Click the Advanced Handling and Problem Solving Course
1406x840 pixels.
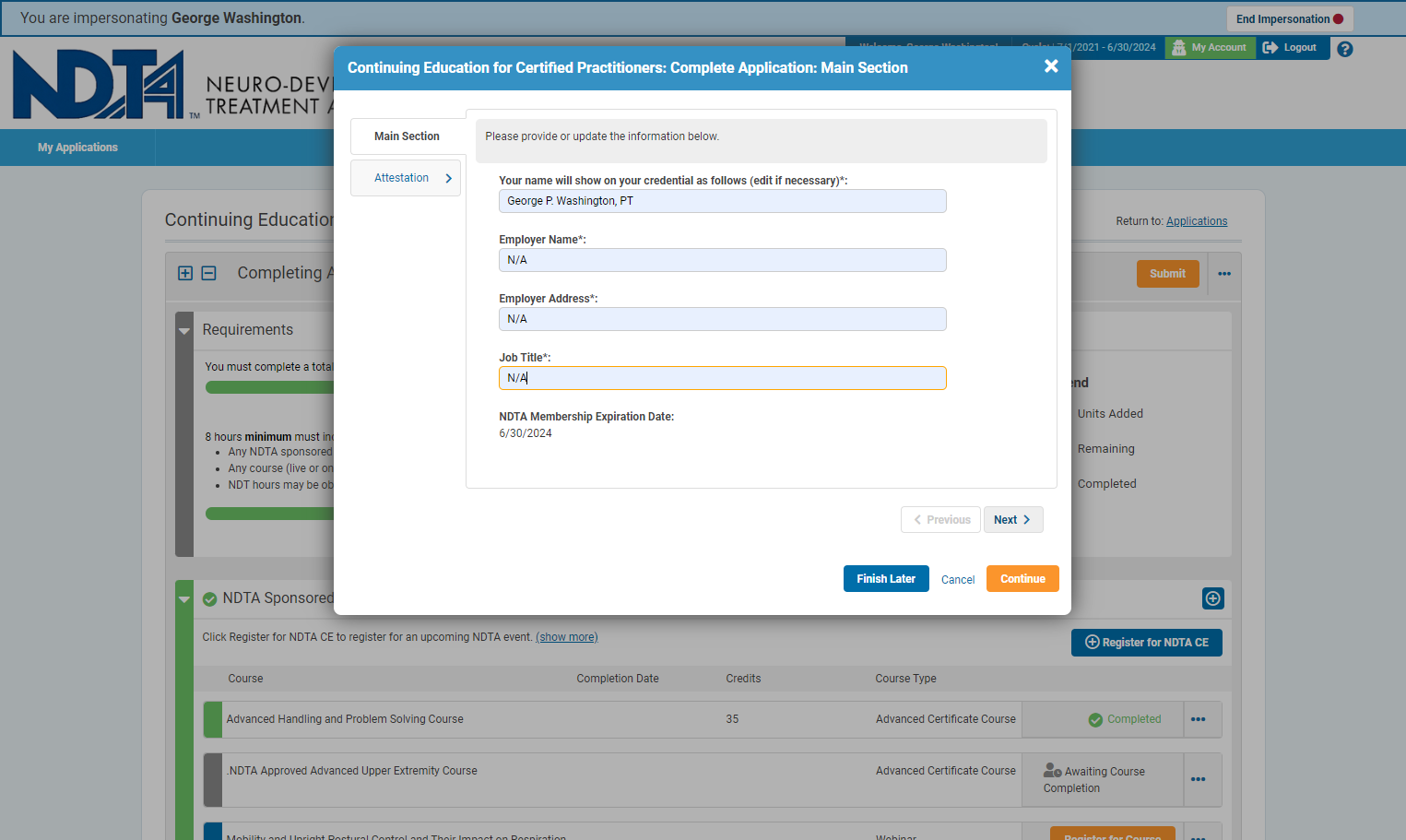click(345, 719)
